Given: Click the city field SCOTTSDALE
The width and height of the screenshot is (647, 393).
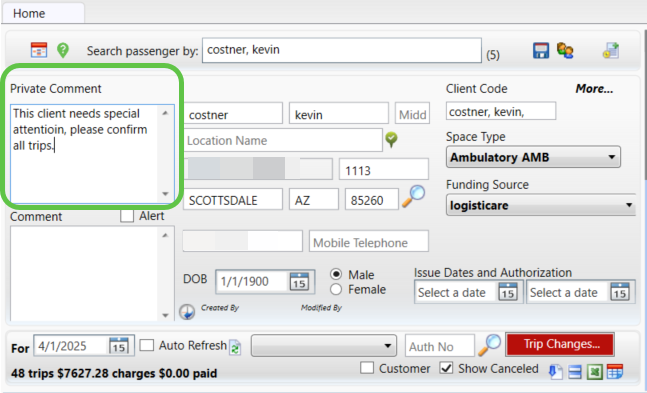Looking at the screenshot, I should coord(233,199).
